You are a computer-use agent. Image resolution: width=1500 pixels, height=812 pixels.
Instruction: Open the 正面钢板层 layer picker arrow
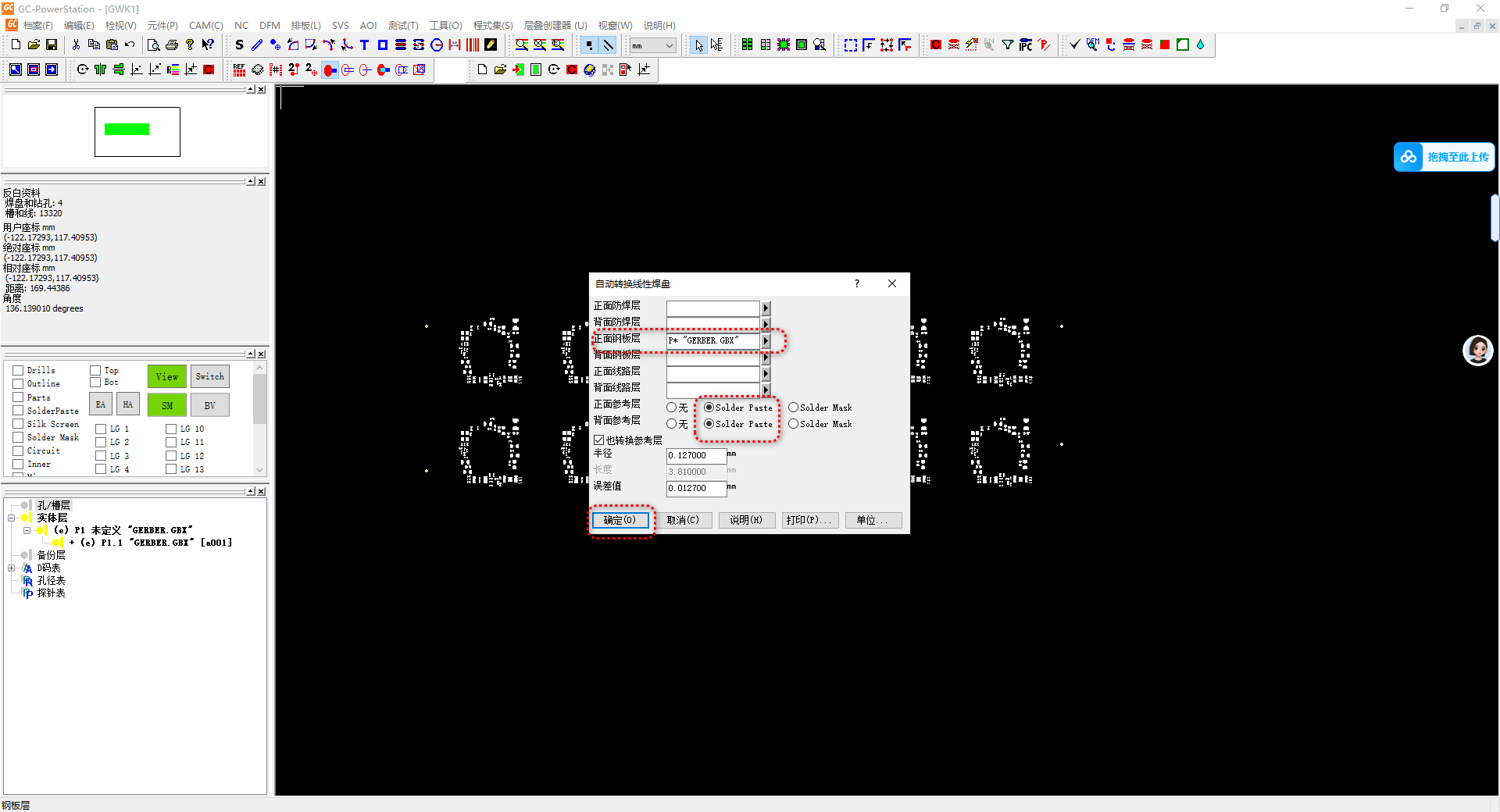coord(766,340)
